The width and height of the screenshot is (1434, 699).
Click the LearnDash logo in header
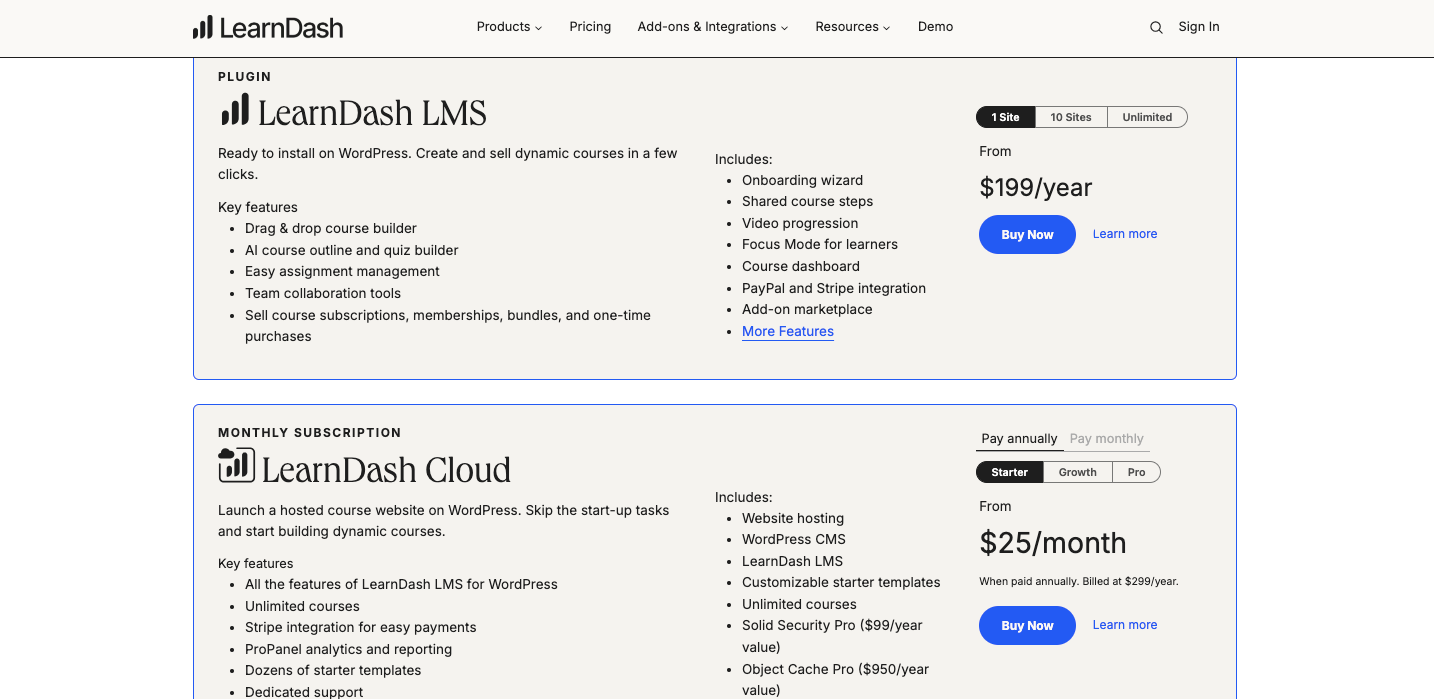tap(268, 28)
